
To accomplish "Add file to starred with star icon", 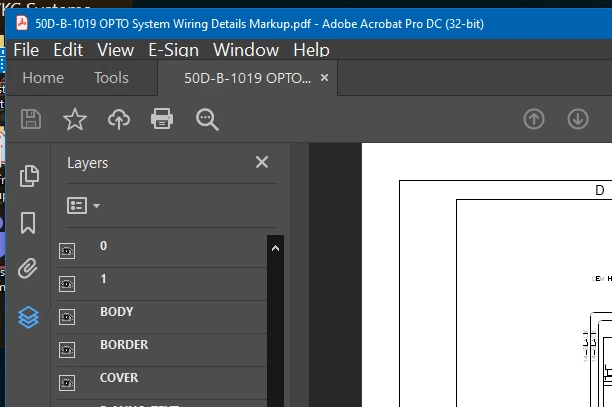I will 75,119.
